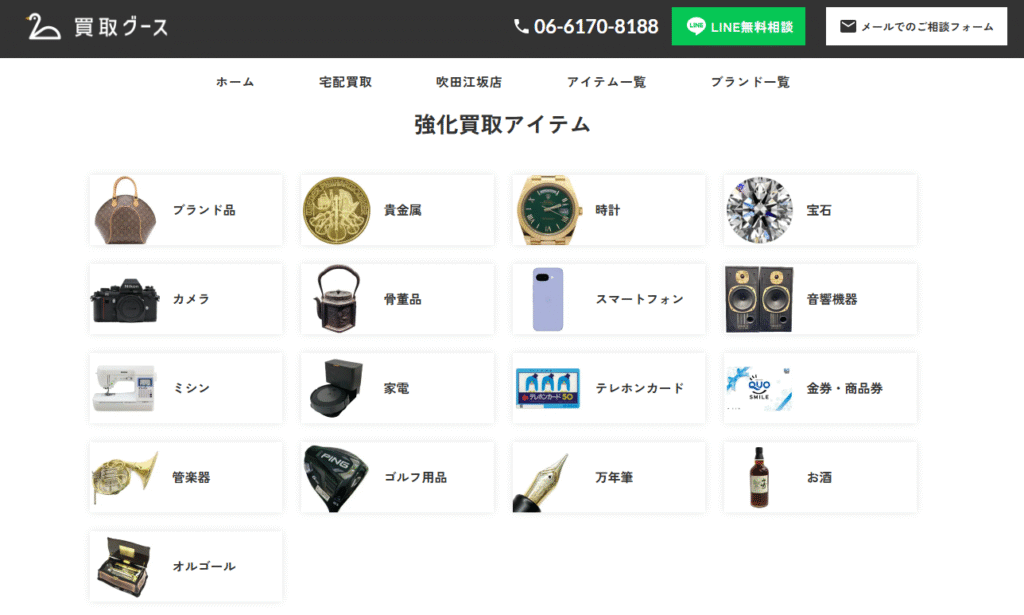Open the ホーム menu item
This screenshot has height=615, width=1024.
(x=234, y=83)
